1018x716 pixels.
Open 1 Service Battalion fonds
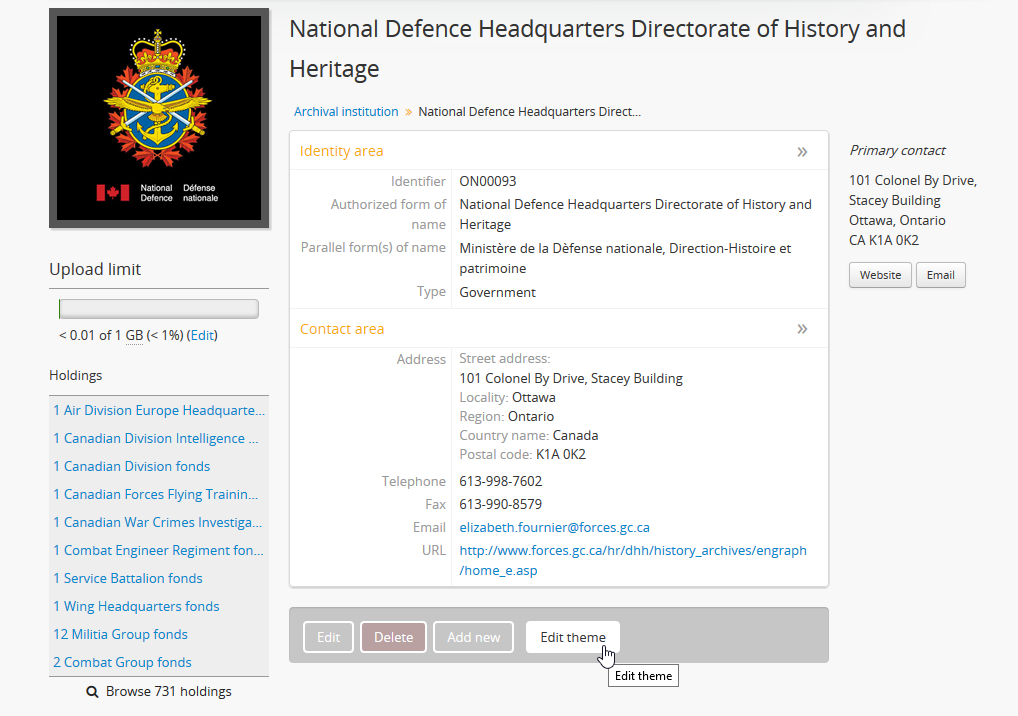pyautogui.click(x=128, y=579)
